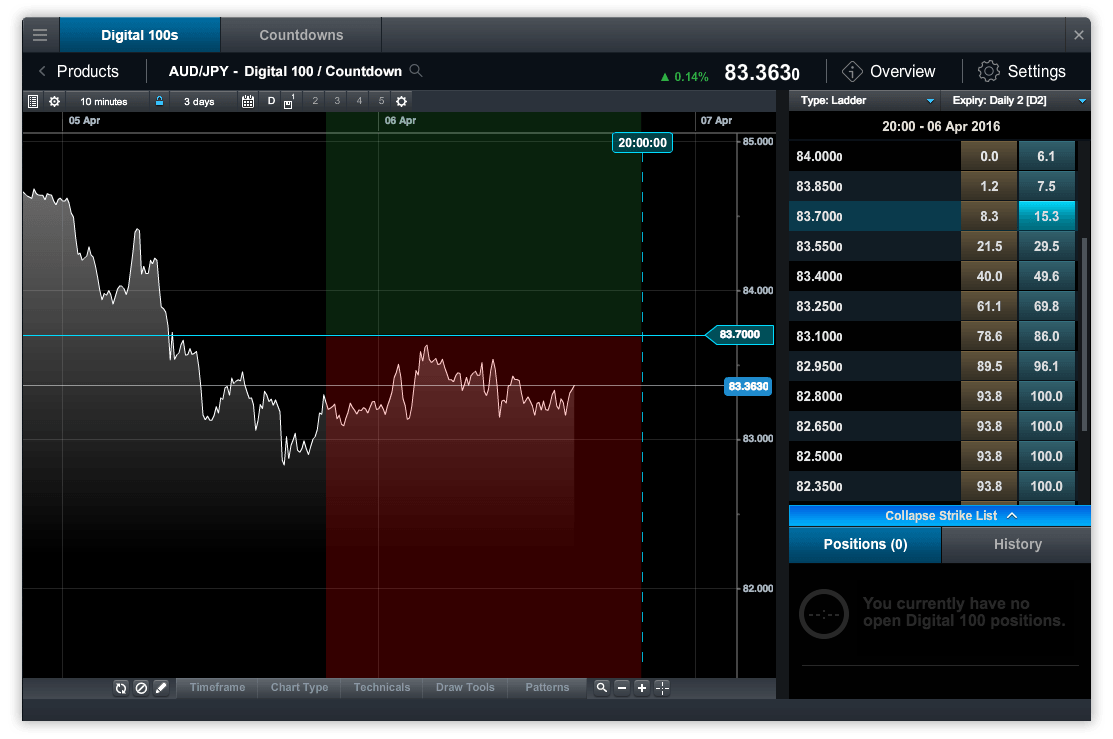The width and height of the screenshot is (1113, 739).
Task: Buy 83.1000 strike at 86.0
Action: pyautogui.click(x=1046, y=336)
